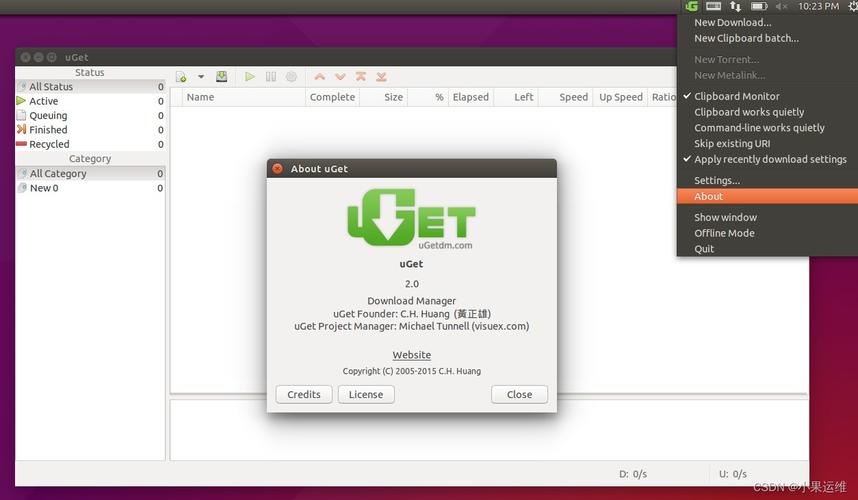Image resolution: width=858 pixels, height=500 pixels.
Task: Choose New Download... from tray menu
Action: pos(767,22)
